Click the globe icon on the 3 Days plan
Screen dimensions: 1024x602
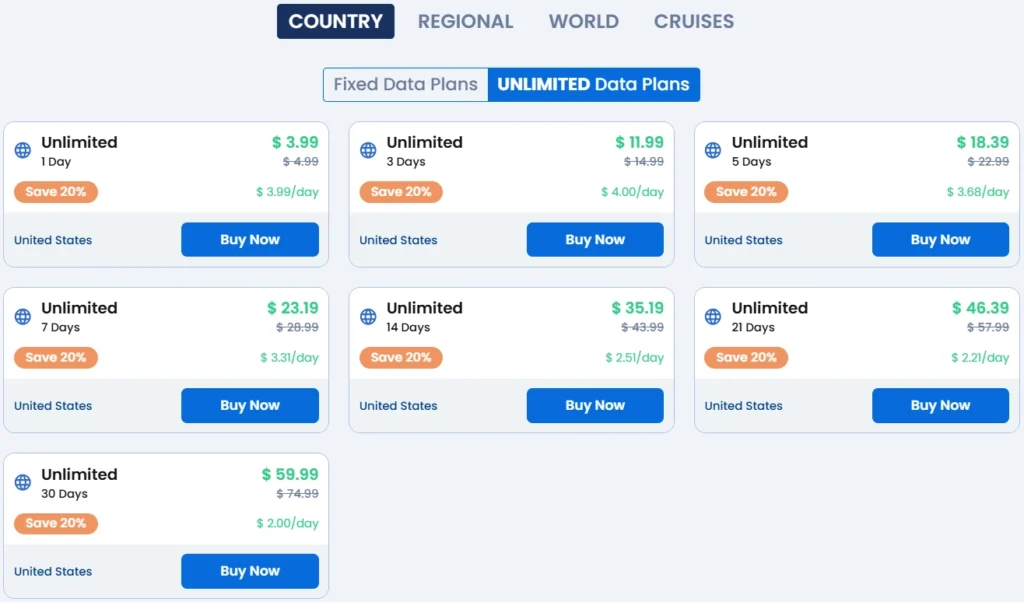click(367, 150)
